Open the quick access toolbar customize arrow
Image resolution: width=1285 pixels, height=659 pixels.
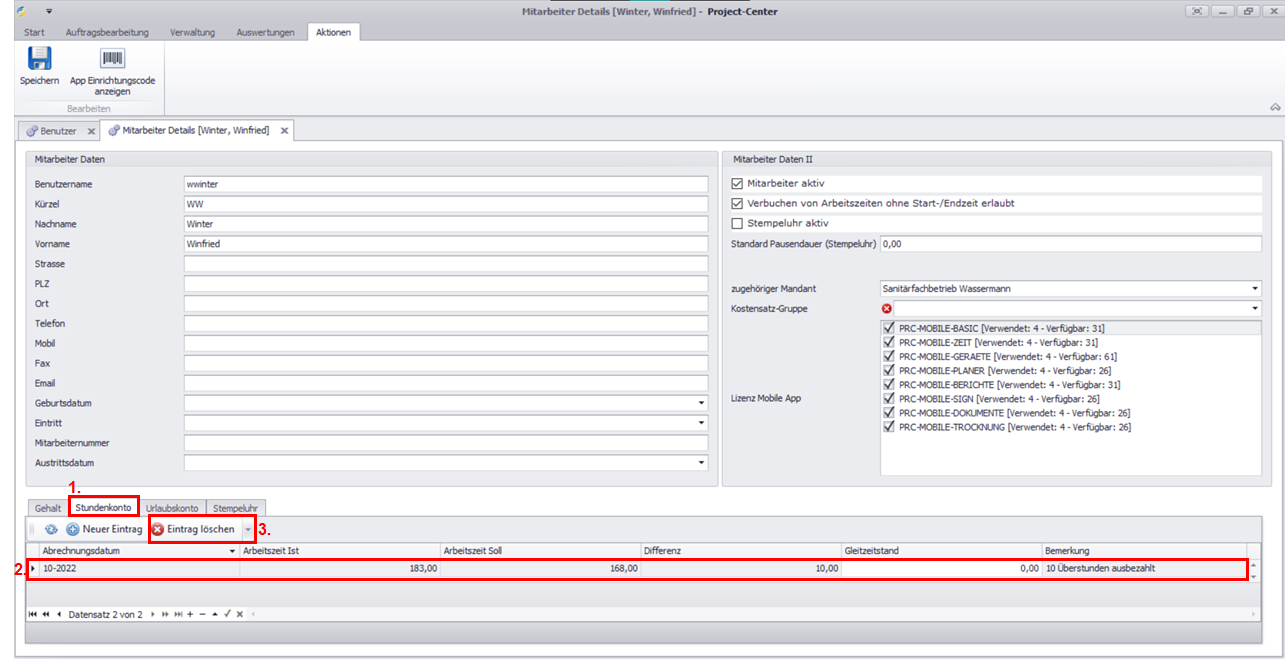click(49, 11)
